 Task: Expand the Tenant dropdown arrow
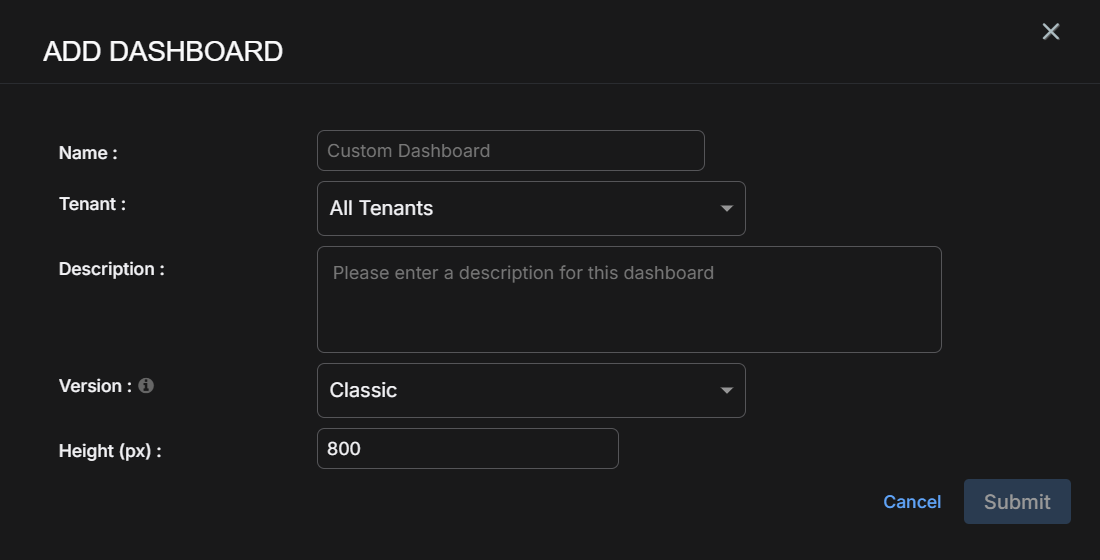pyautogui.click(x=727, y=208)
